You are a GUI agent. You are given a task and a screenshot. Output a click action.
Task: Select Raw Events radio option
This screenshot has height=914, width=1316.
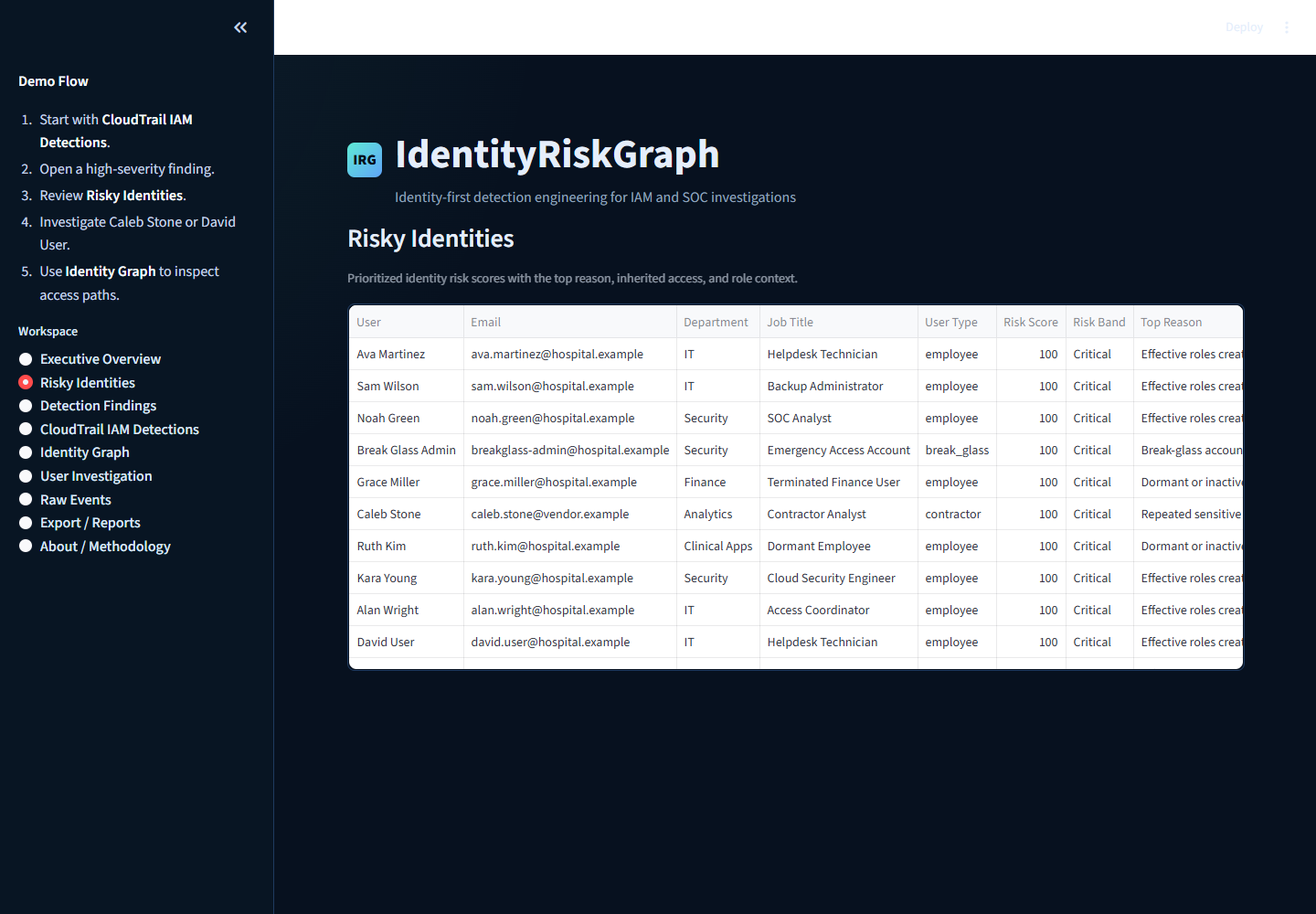tap(65, 500)
